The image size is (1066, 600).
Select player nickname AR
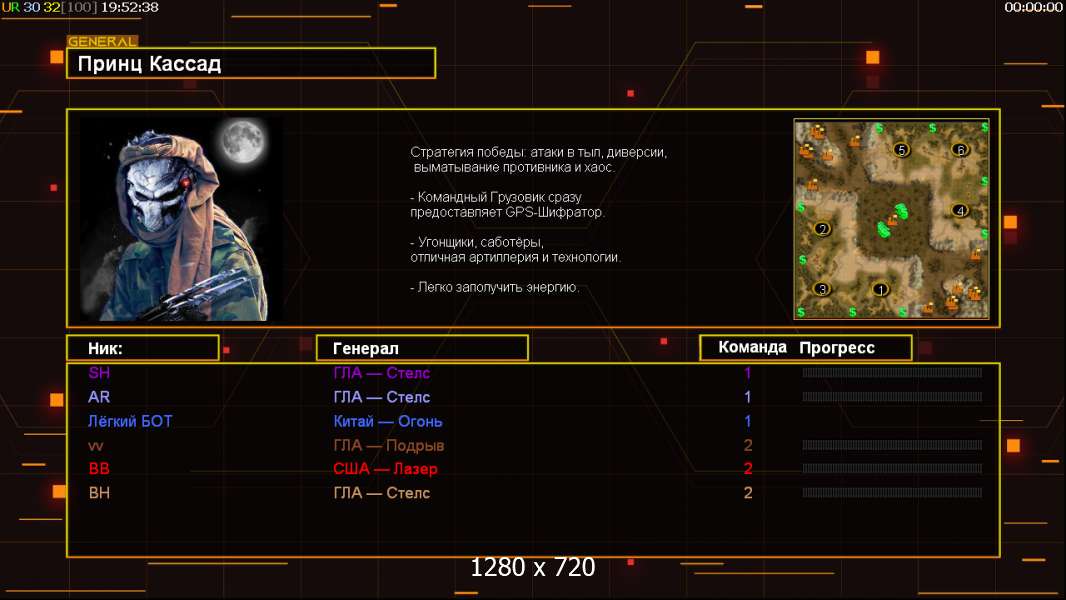click(x=99, y=397)
